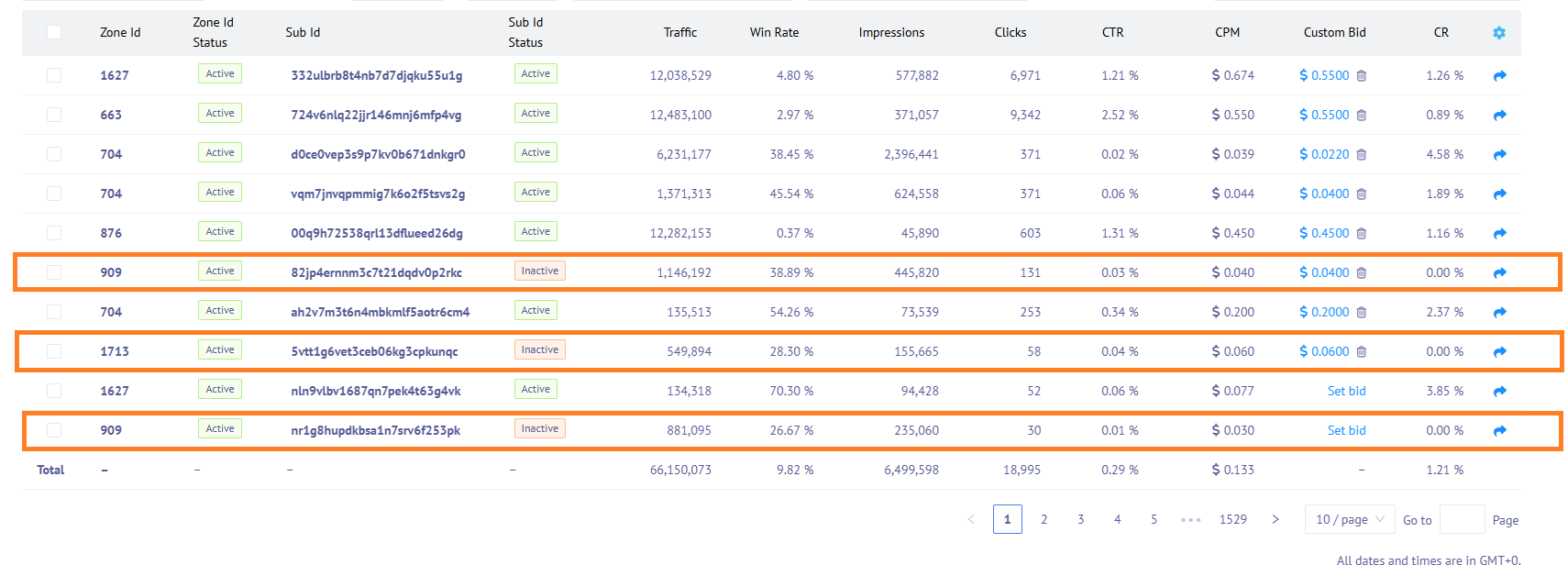Go to next page using right chevron
The height and width of the screenshot is (587, 1568).
pyautogui.click(x=1275, y=519)
